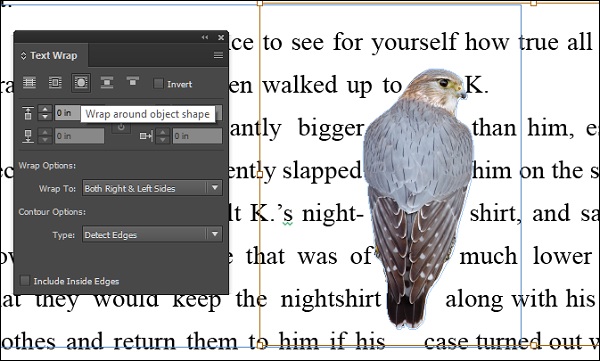Click the word "nightshirt" in the document
600x361 pixels.
(x=331, y=299)
